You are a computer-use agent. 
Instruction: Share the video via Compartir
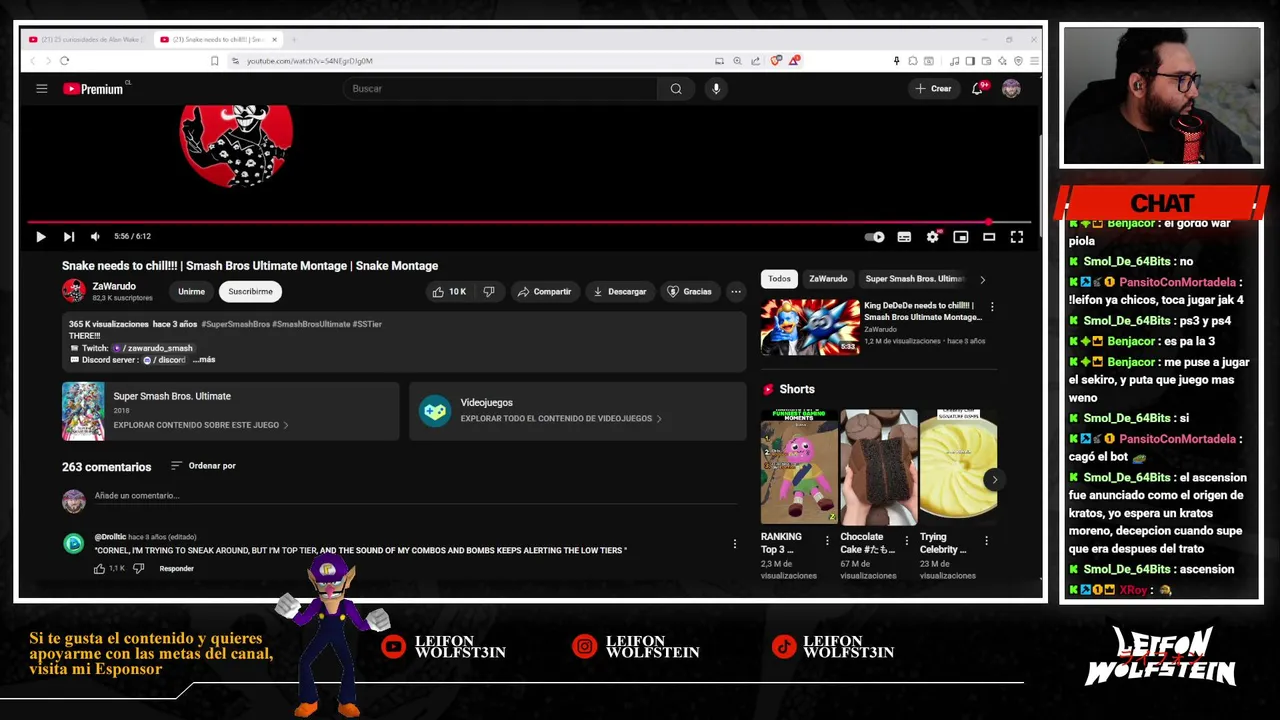pos(544,292)
